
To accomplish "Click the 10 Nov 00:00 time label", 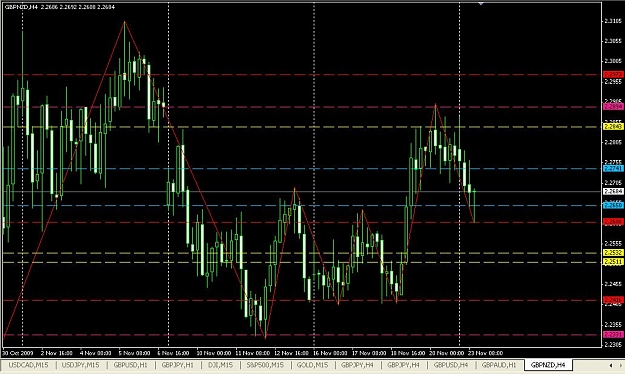I will tap(214, 353).
